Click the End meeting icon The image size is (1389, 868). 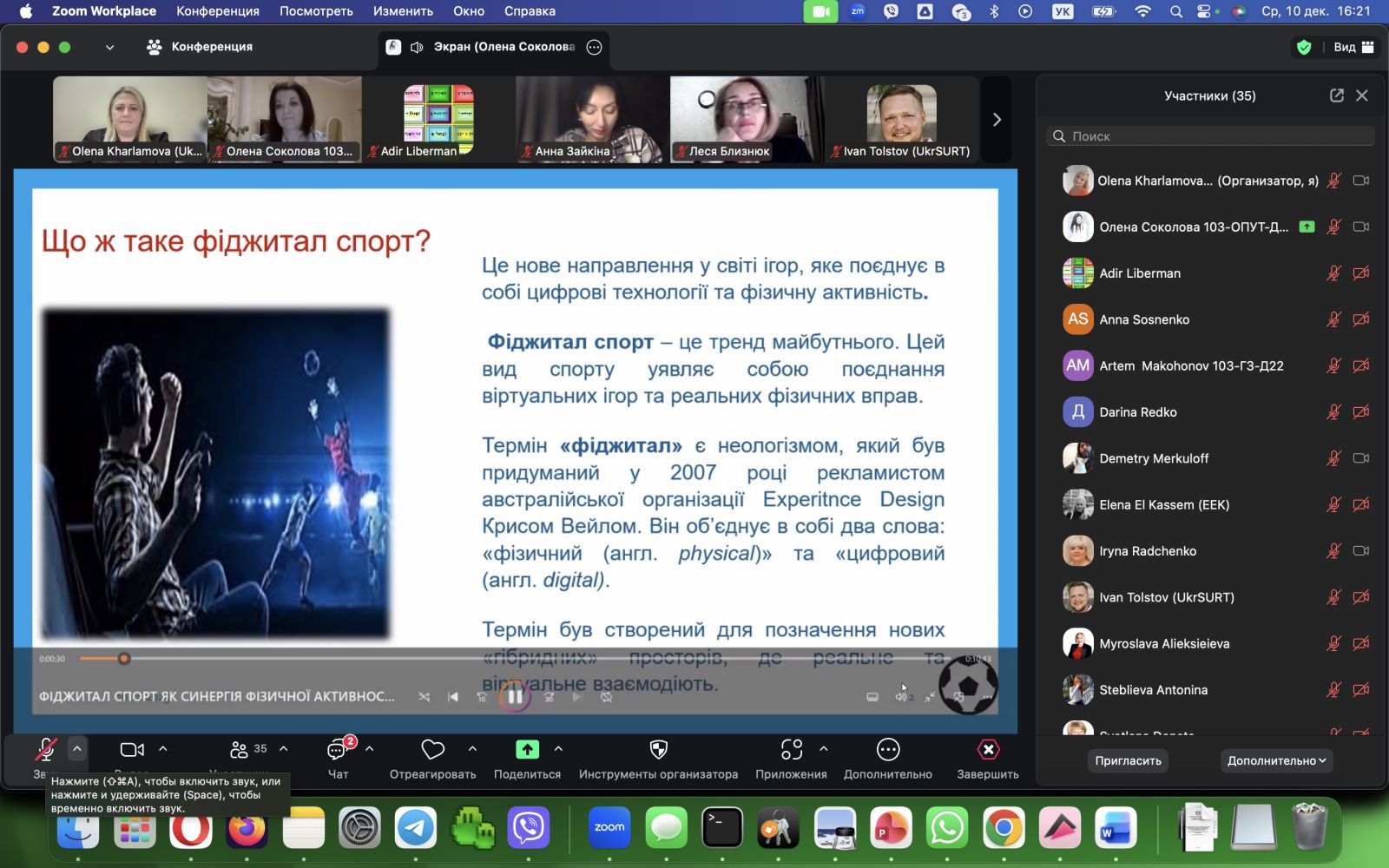pyautogui.click(x=988, y=750)
